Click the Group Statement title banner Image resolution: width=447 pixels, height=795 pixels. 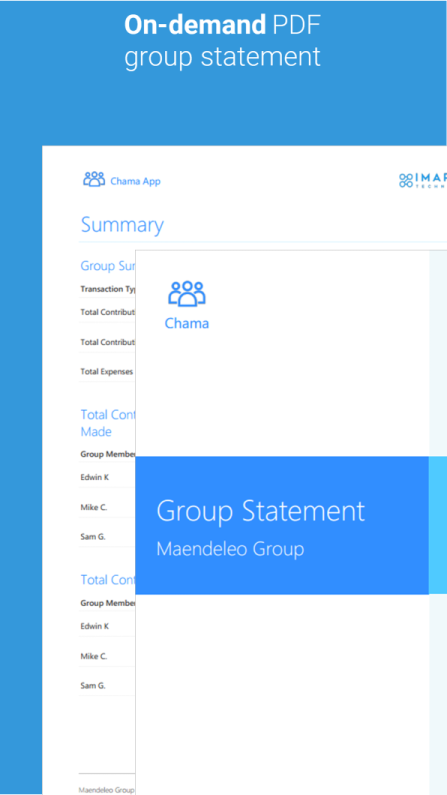point(282,525)
